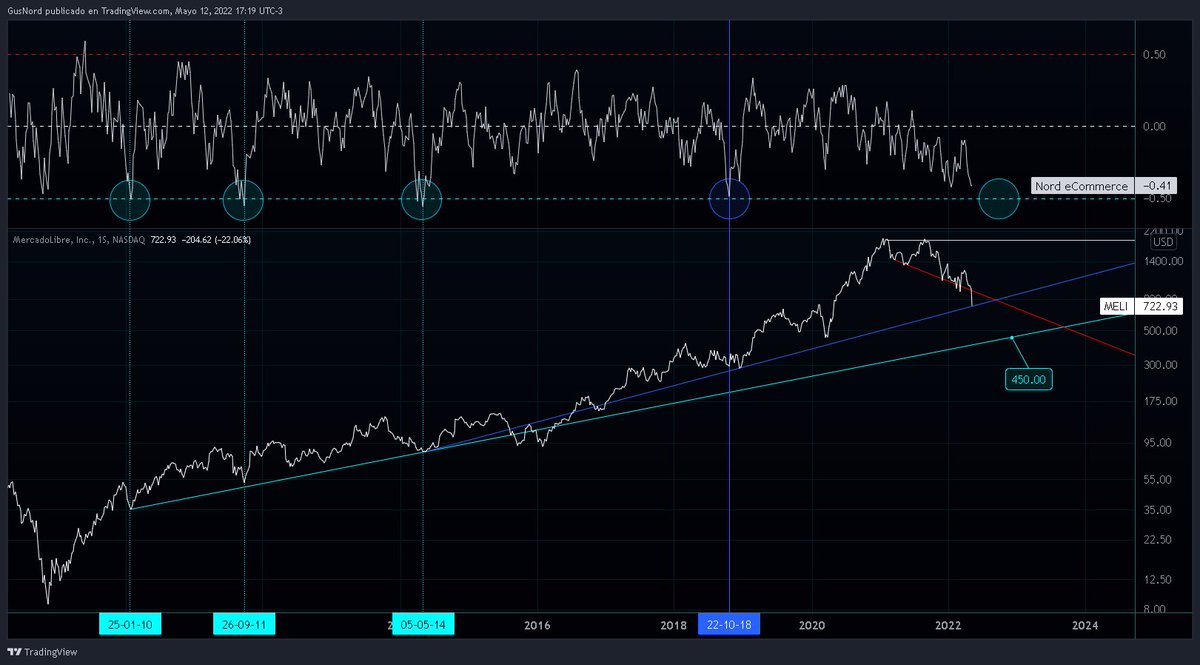This screenshot has height=665, width=1200.
Task: Select the -204.62 (-22.06%) change value
Action: click(x=216, y=240)
